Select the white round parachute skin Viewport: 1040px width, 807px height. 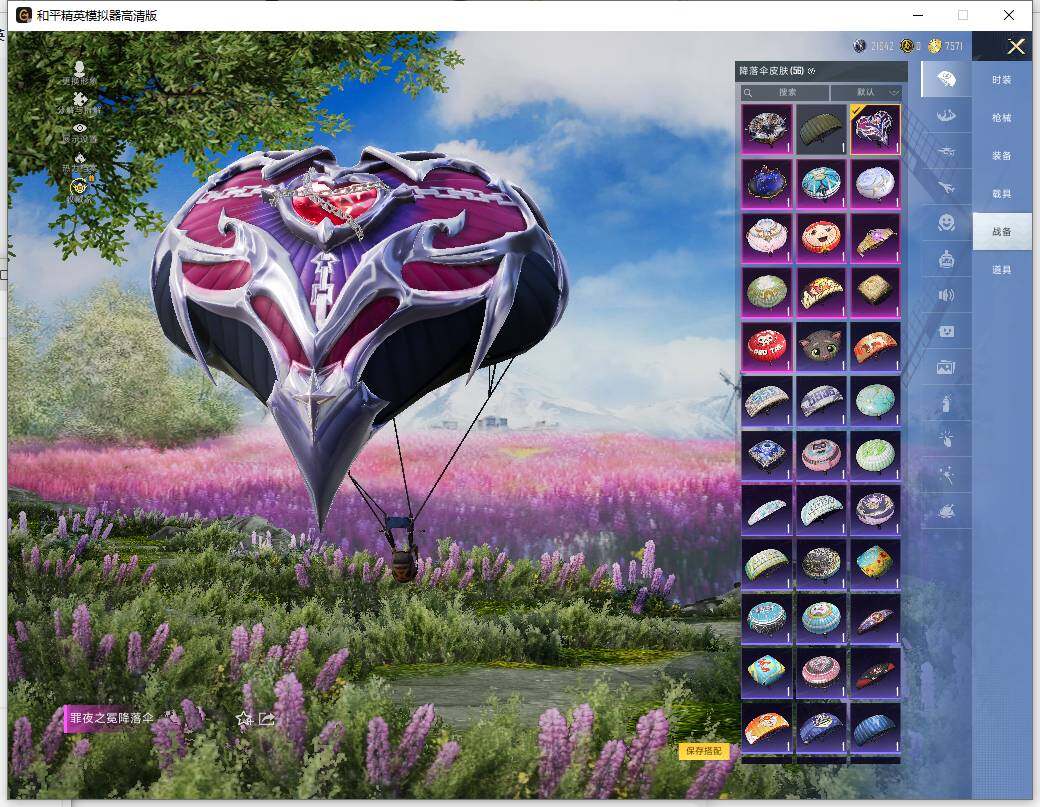875,184
